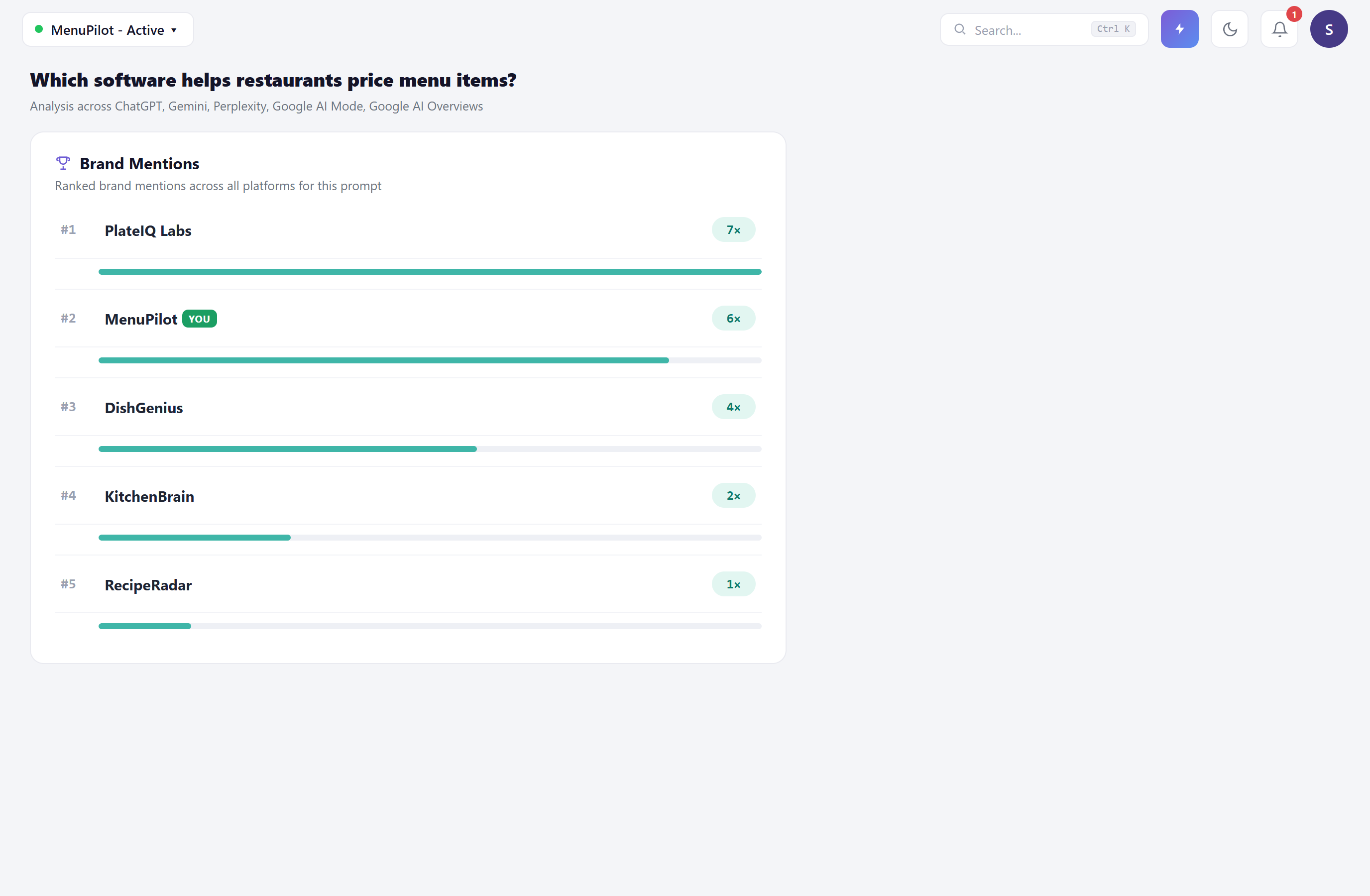Viewport: 1370px width, 896px height.
Task: Select the KitchenBrain brand name
Action: [150, 496]
